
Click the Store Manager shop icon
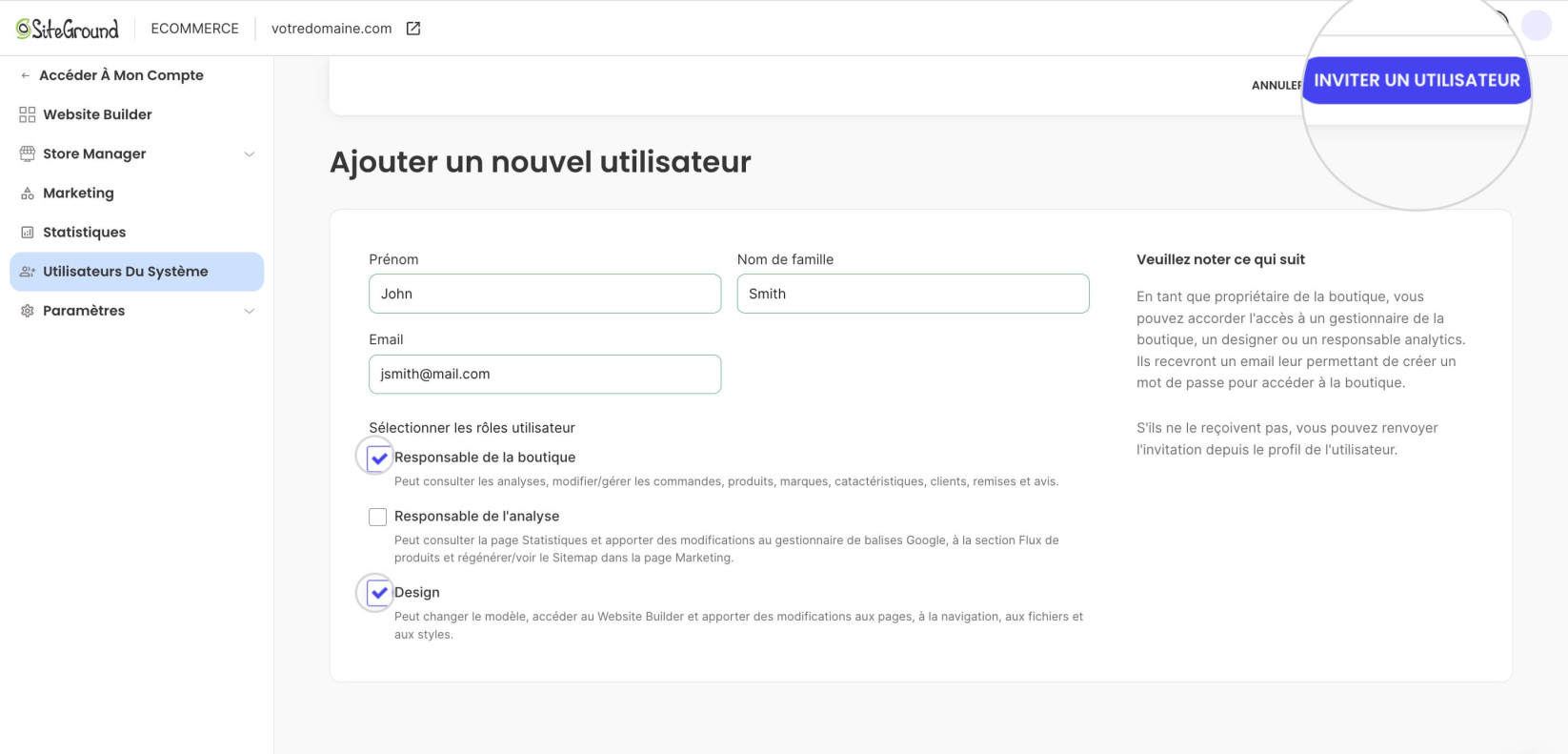pyautogui.click(x=28, y=153)
